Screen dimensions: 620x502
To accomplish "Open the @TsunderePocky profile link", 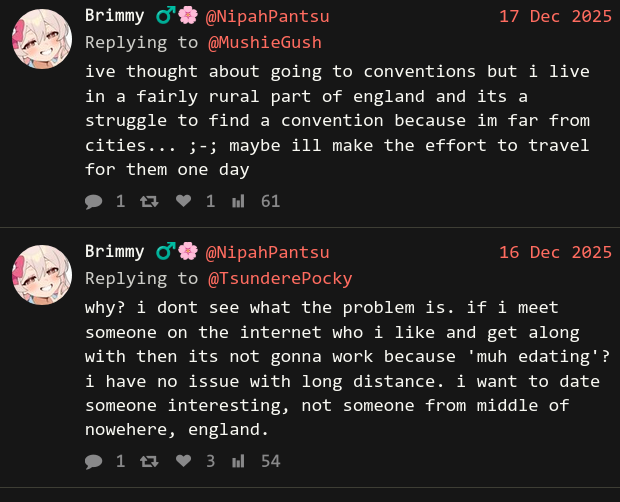I will 279,278.
